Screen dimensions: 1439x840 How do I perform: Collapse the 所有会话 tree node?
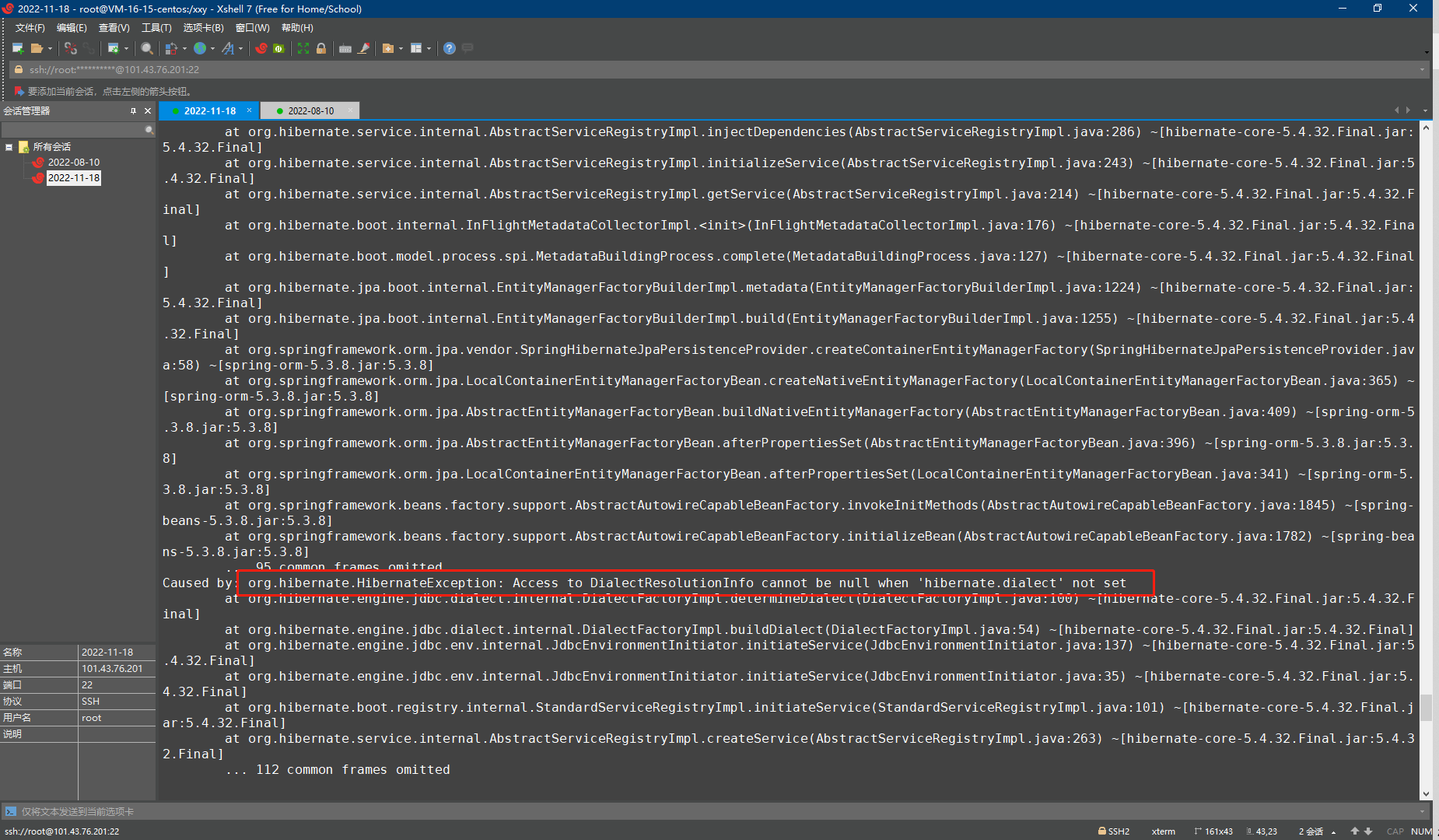[9, 147]
